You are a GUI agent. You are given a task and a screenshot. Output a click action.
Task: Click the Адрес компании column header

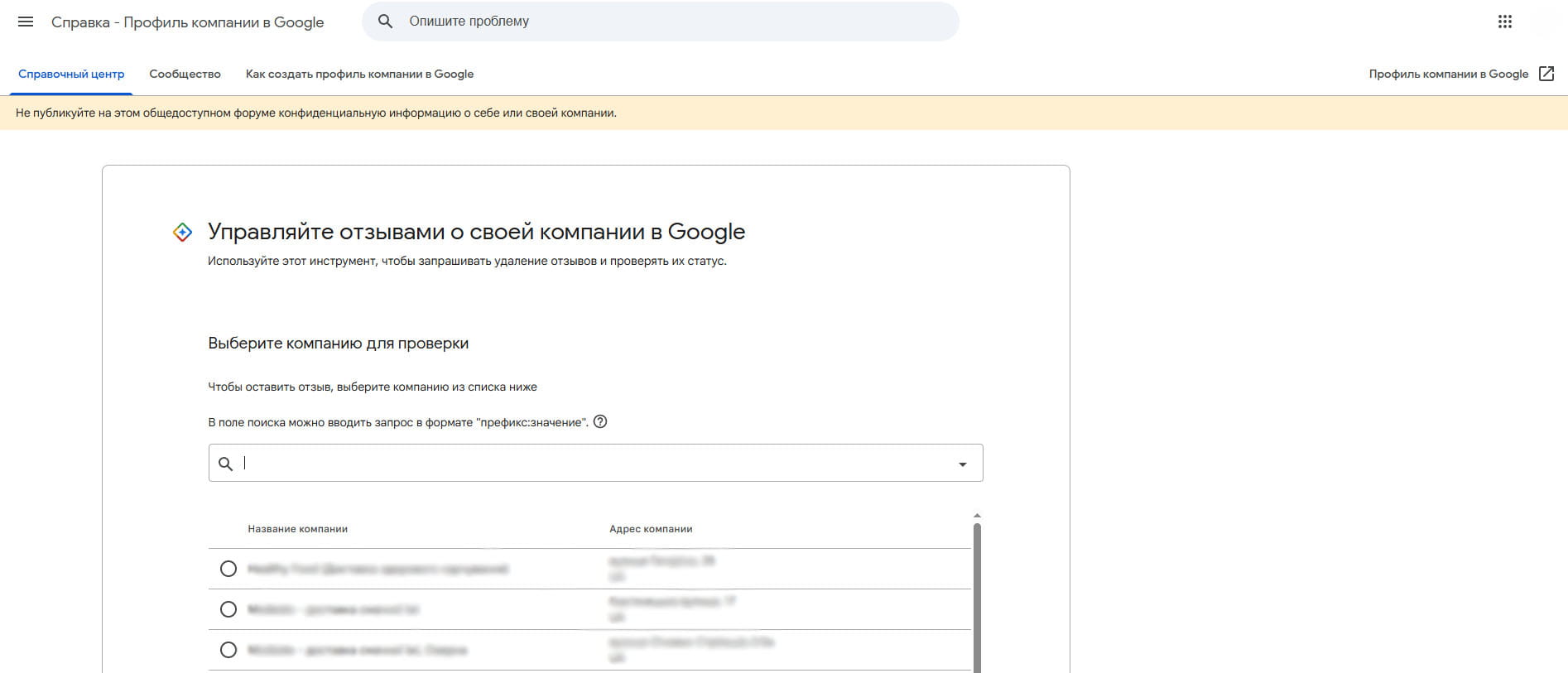coord(651,529)
